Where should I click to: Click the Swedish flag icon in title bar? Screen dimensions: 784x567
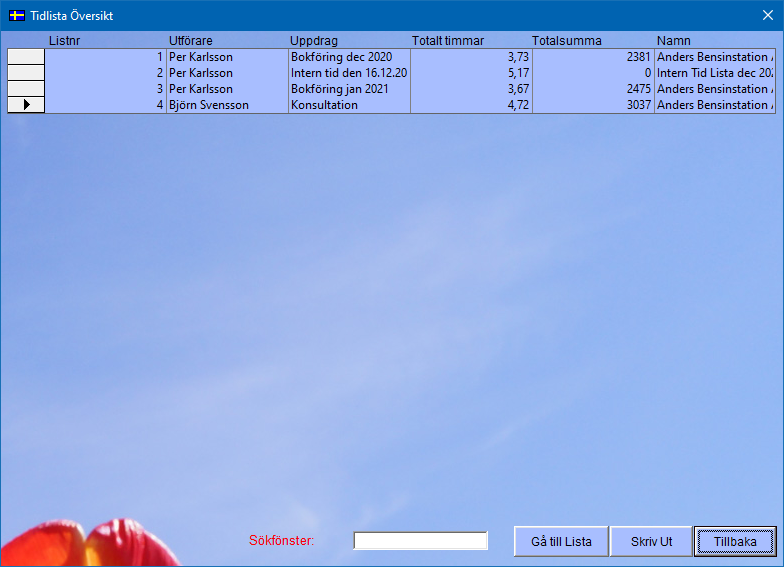[17, 15]
